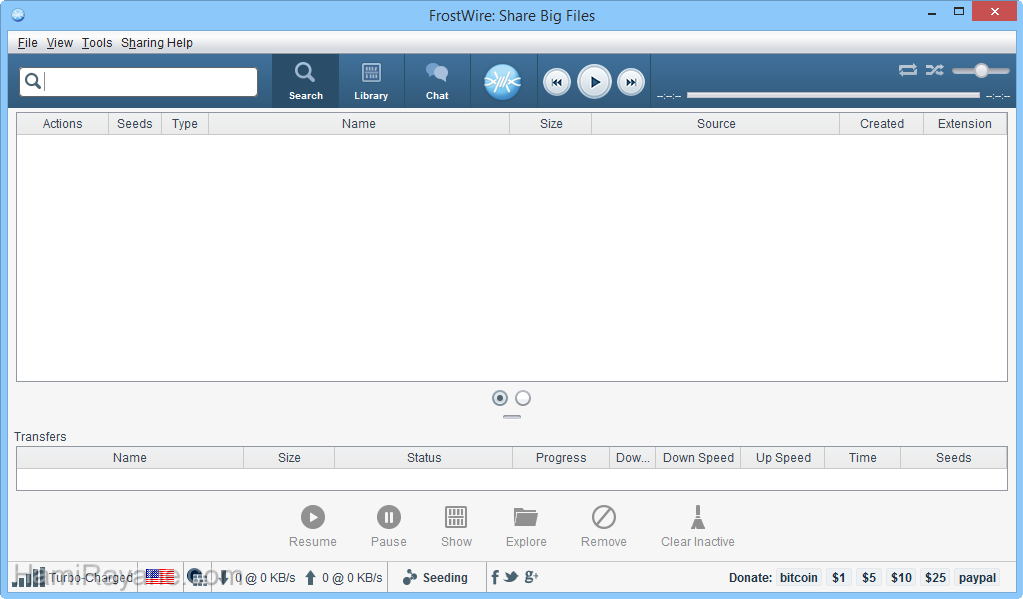Click the $10 donate button
The width and height of the screenshot is (1023, 599).
point(901,577)
